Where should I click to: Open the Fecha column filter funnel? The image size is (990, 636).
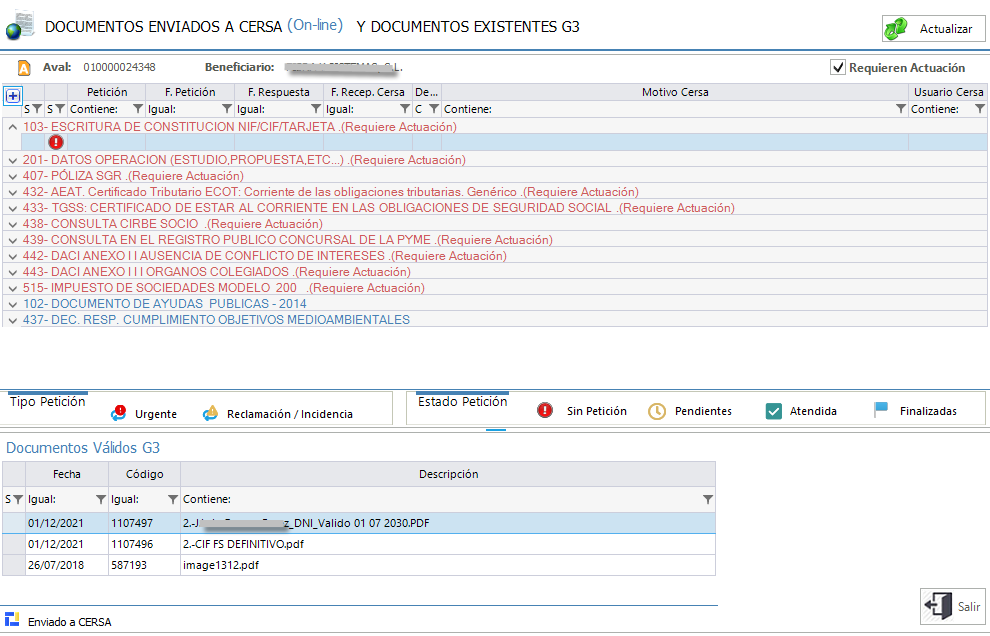[100, 500]
